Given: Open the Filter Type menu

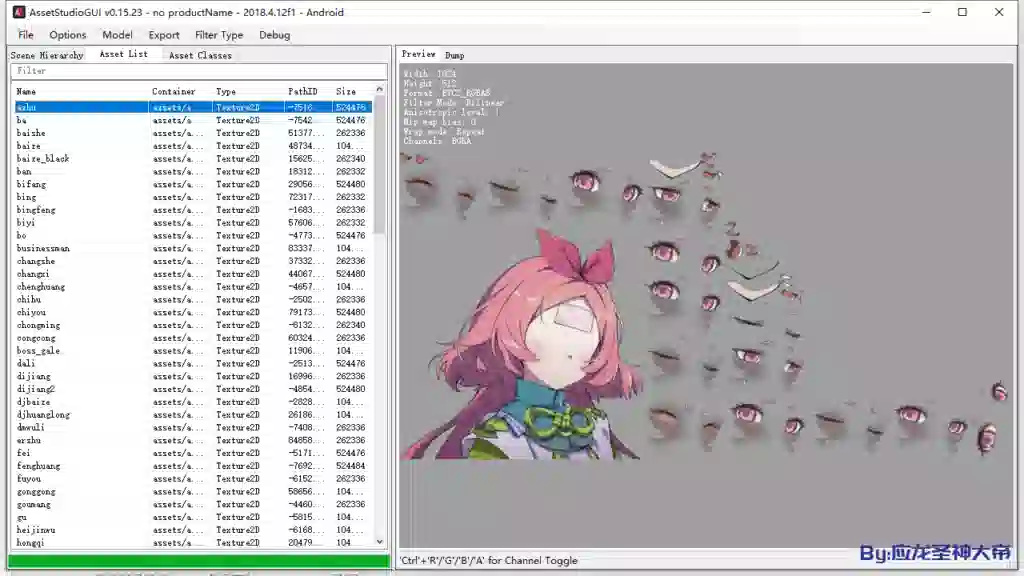Looking at the screenshot, I should (x=219, y=35).
